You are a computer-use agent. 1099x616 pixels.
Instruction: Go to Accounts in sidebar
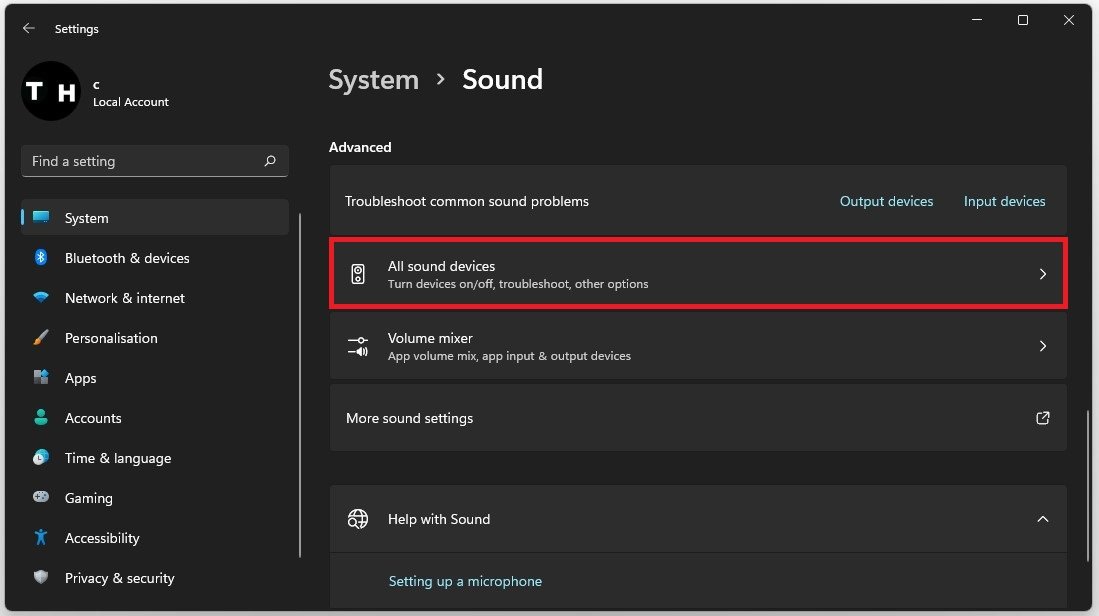tap(93, 418)
